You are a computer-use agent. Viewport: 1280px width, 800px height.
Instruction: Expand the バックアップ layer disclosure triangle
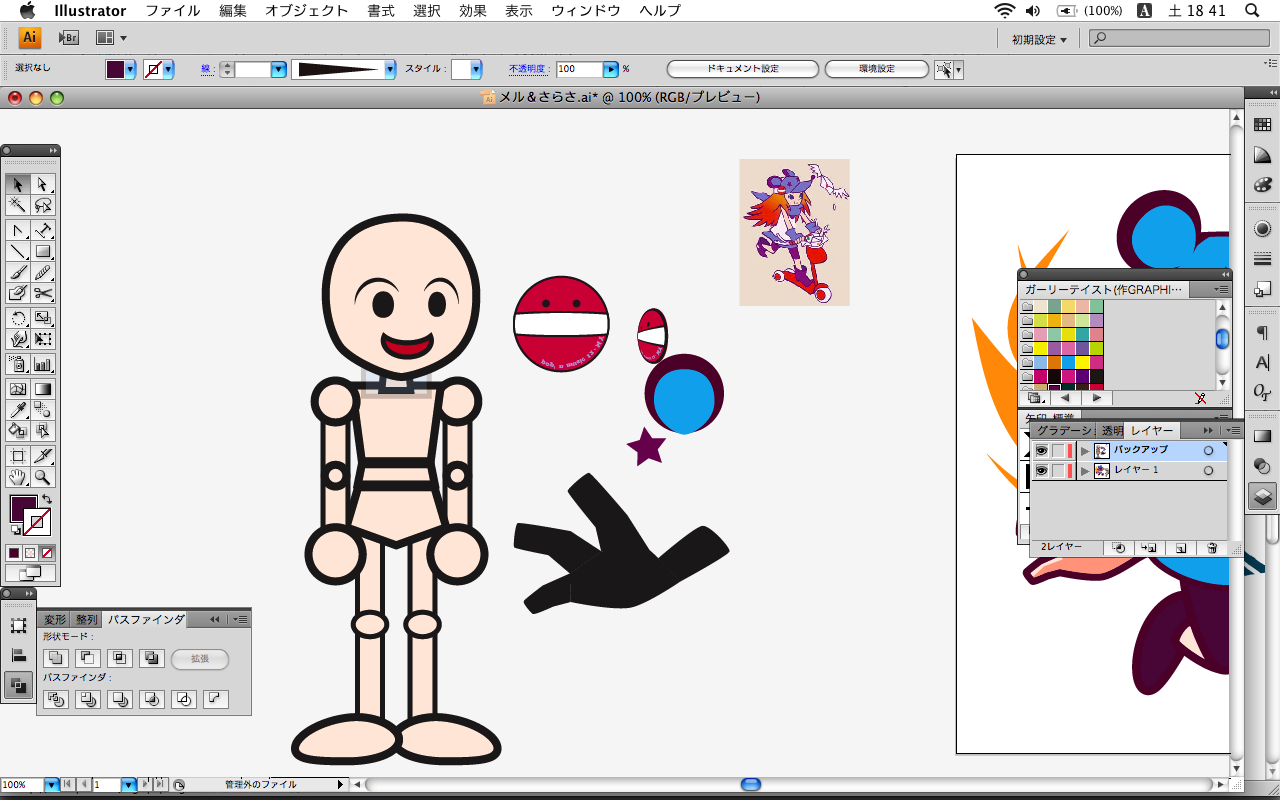1085,451
